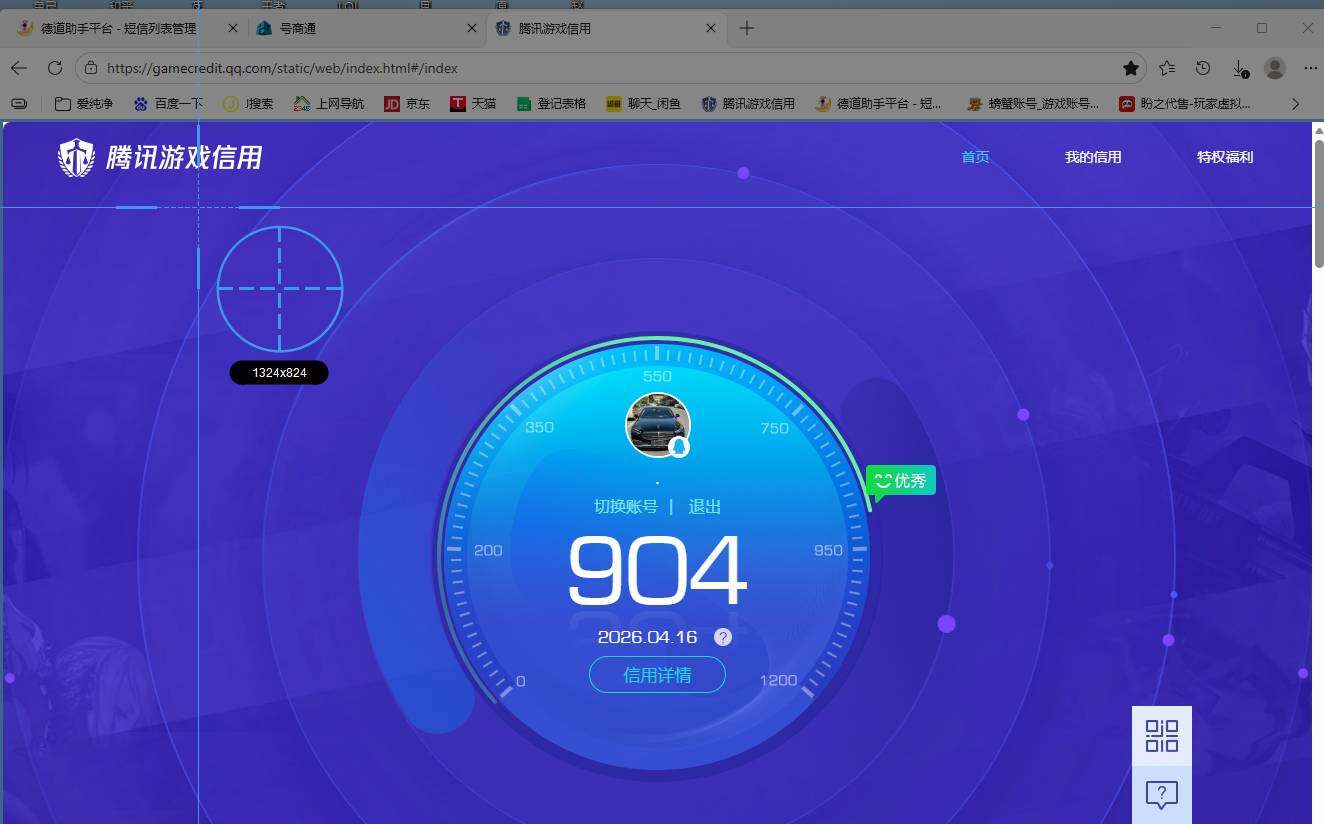Image resolution: width=1324 pixels, height=824 pixels.
Task: Expand the bookmarks overflow chevron
Action: point(1295,103)
